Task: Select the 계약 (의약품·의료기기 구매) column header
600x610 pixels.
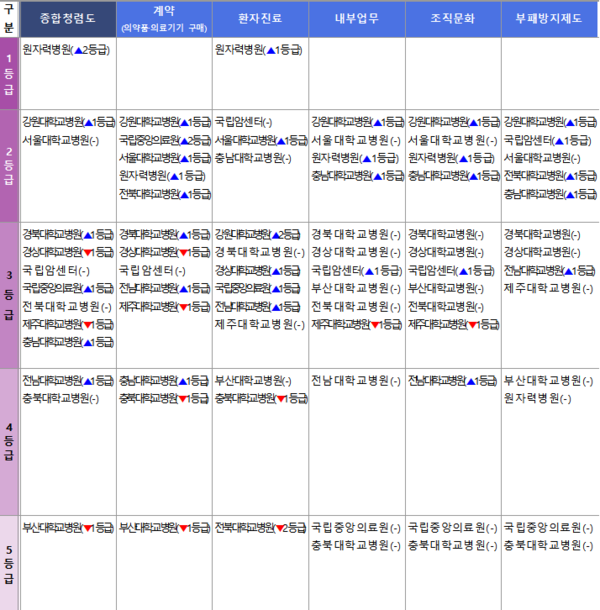Action: pyautogui.click(x=164, y=19)
